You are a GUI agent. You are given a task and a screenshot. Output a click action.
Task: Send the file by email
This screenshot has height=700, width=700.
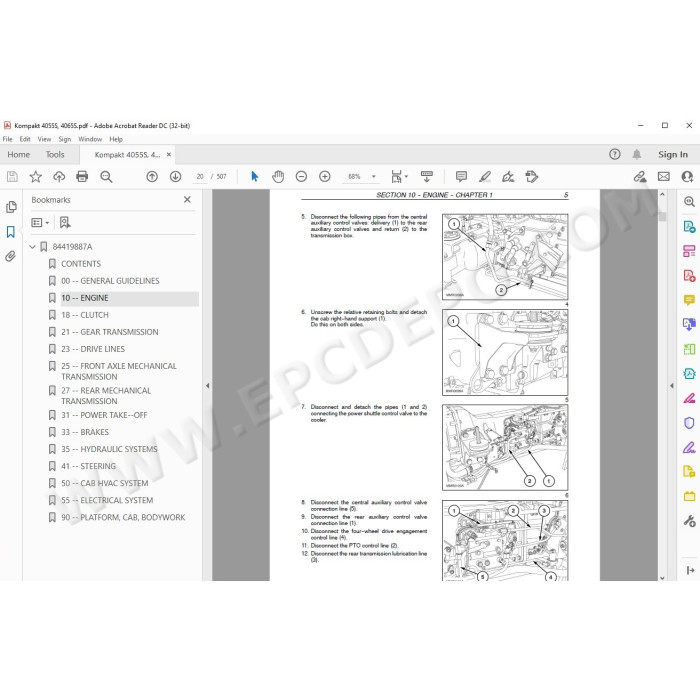(664, 177)
